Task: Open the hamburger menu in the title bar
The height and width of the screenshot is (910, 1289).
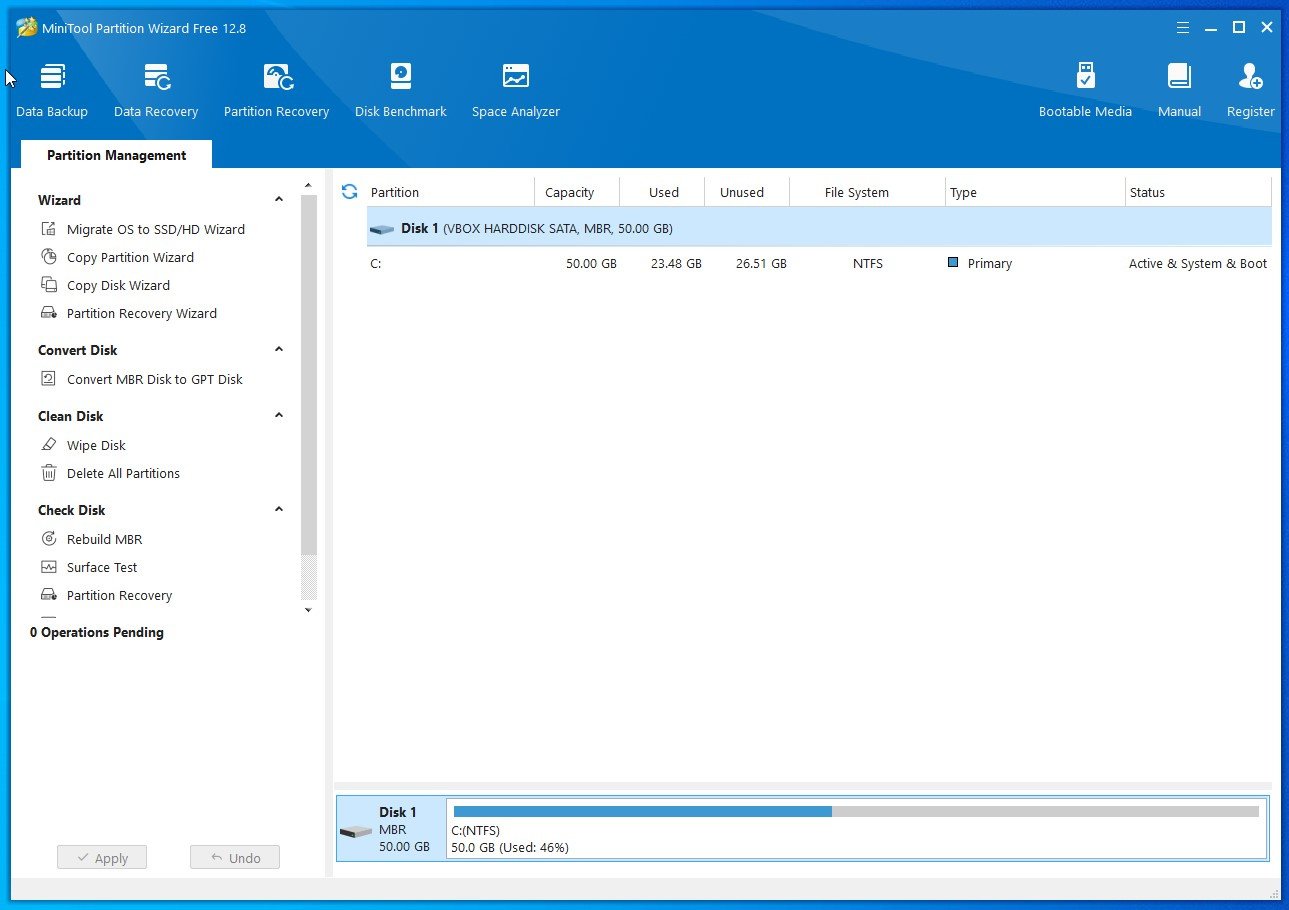Action: [1183, 27]
